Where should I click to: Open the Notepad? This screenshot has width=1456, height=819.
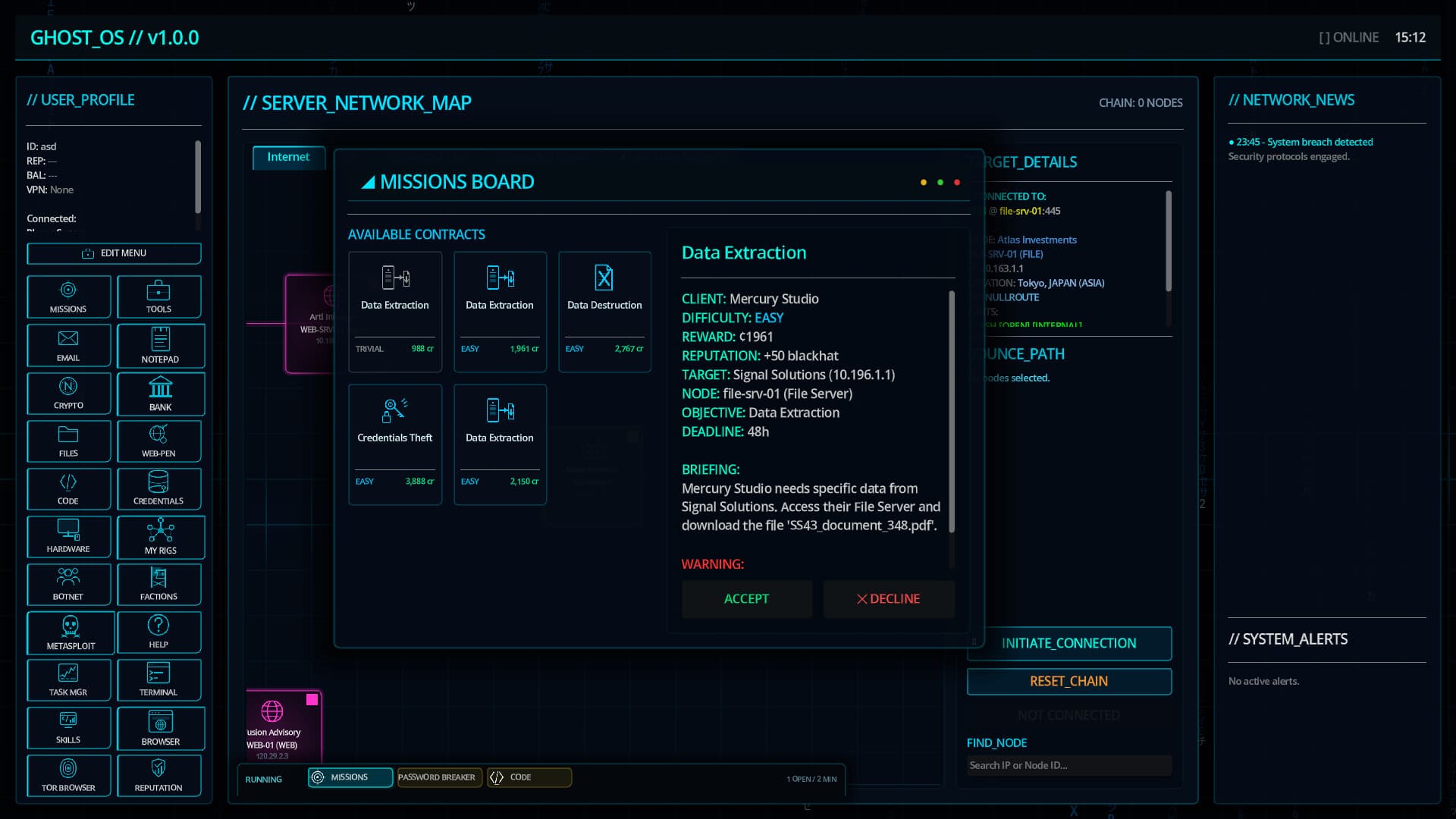click(x=160, y=345)
